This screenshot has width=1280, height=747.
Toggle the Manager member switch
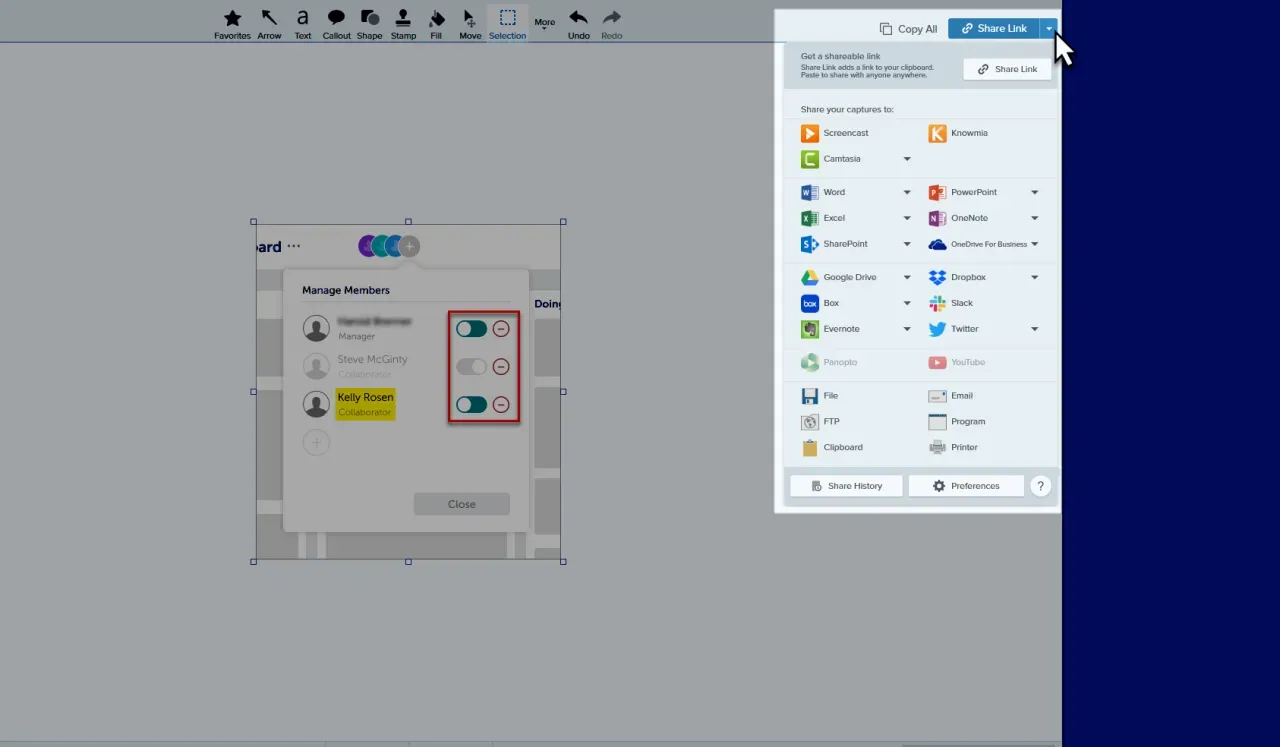click(472, 328)
